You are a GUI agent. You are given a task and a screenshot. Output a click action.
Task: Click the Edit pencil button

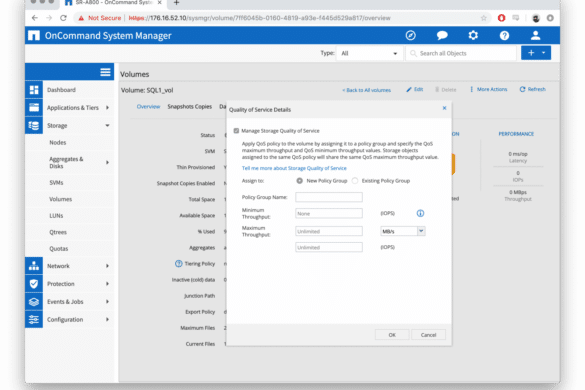[414, 90]
